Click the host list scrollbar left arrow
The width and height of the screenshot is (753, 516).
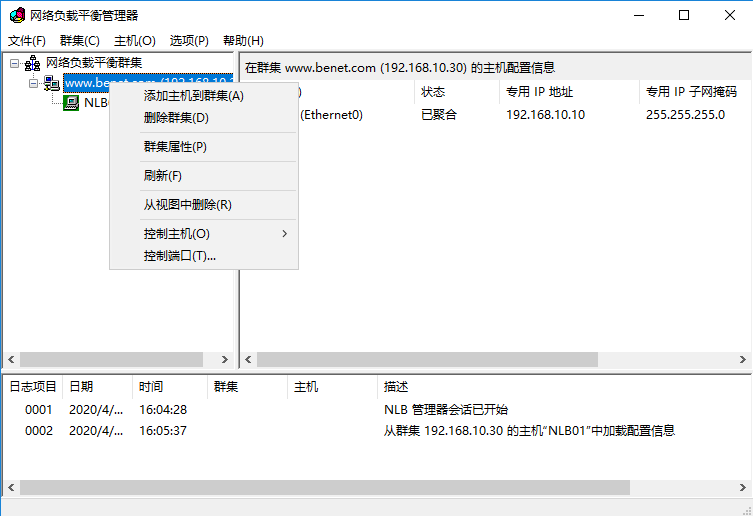pyautogui.click(x=248, y=359)
